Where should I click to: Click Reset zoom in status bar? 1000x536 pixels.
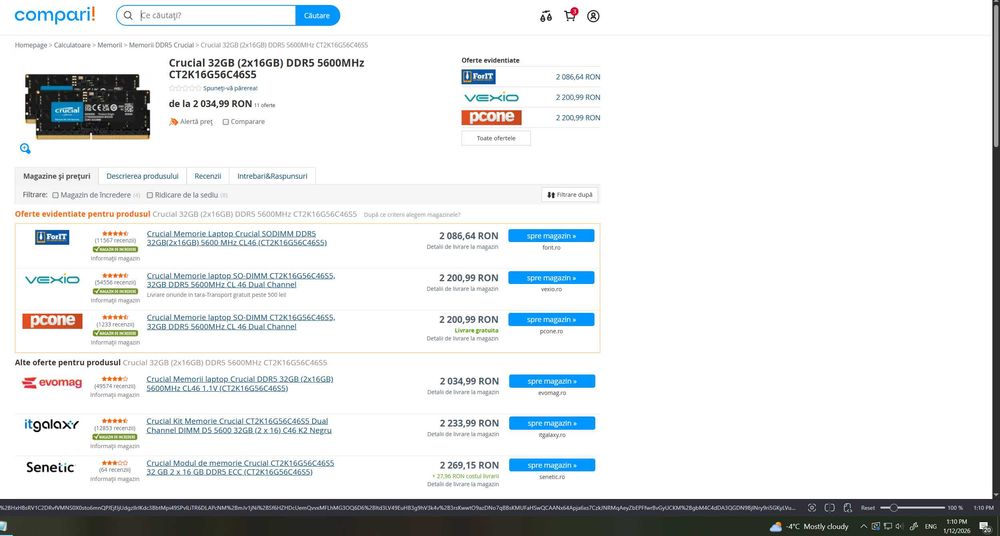coord(868,508)
